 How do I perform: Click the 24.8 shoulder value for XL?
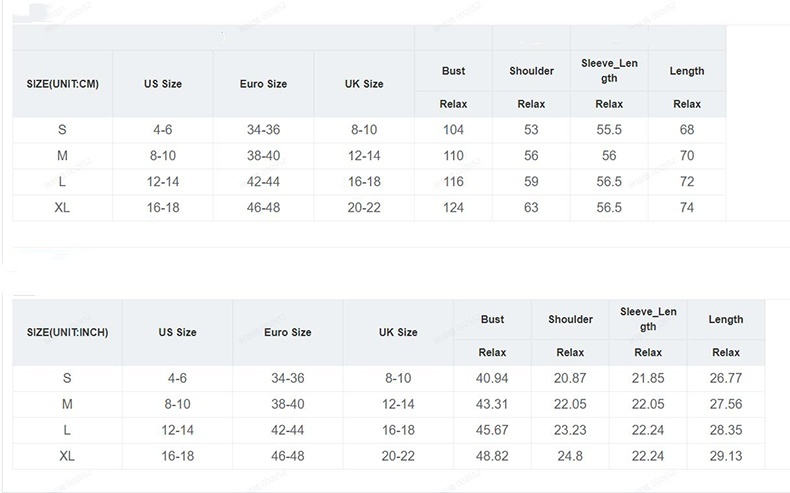570,455
